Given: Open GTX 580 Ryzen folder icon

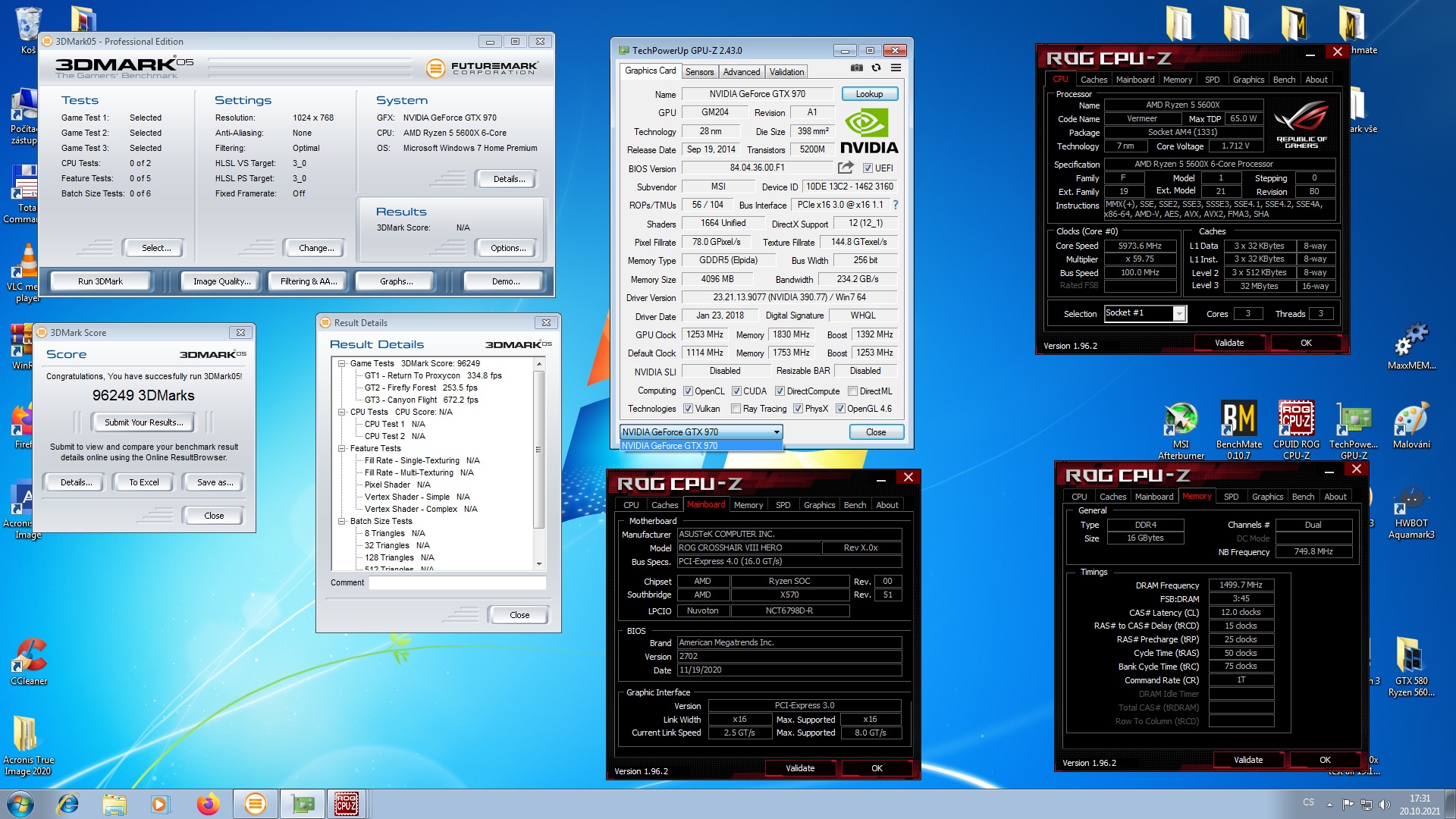Looking at the screenshot, I should [1411, 666].
